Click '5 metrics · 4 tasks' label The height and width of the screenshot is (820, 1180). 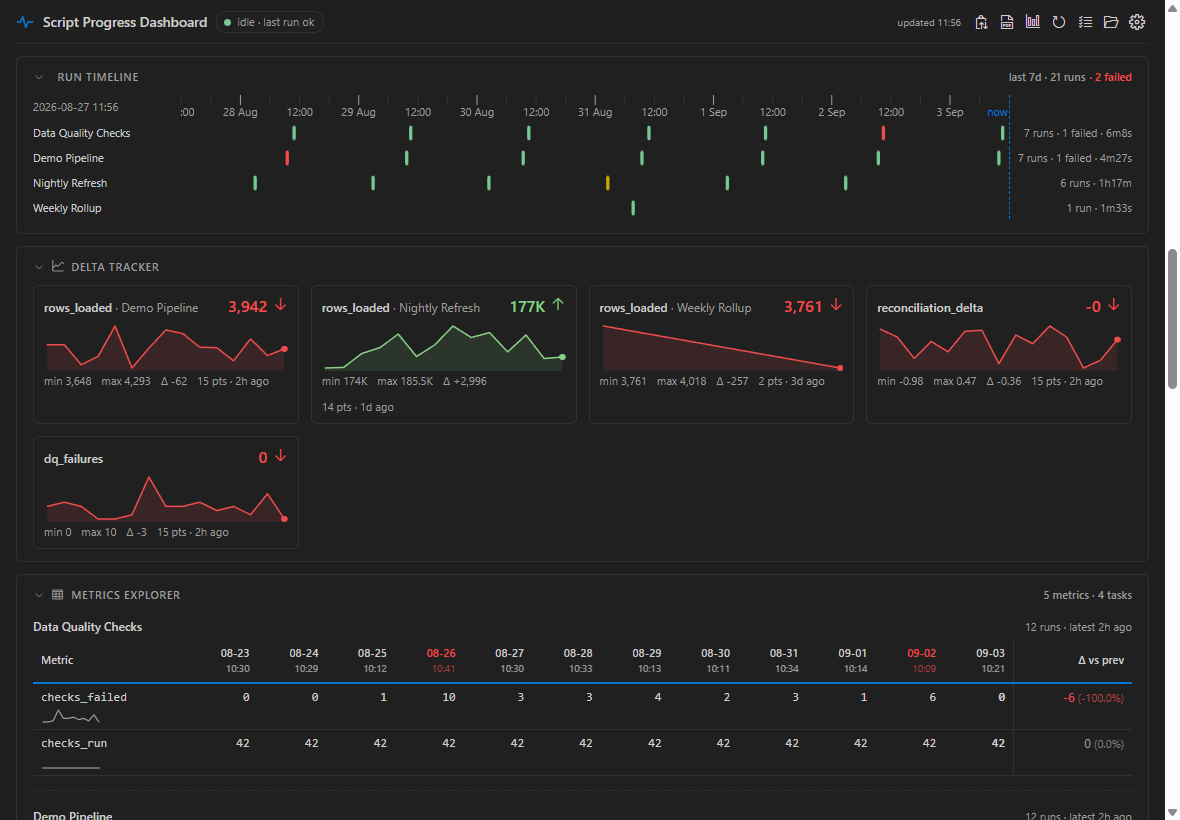coord(1087,595)
